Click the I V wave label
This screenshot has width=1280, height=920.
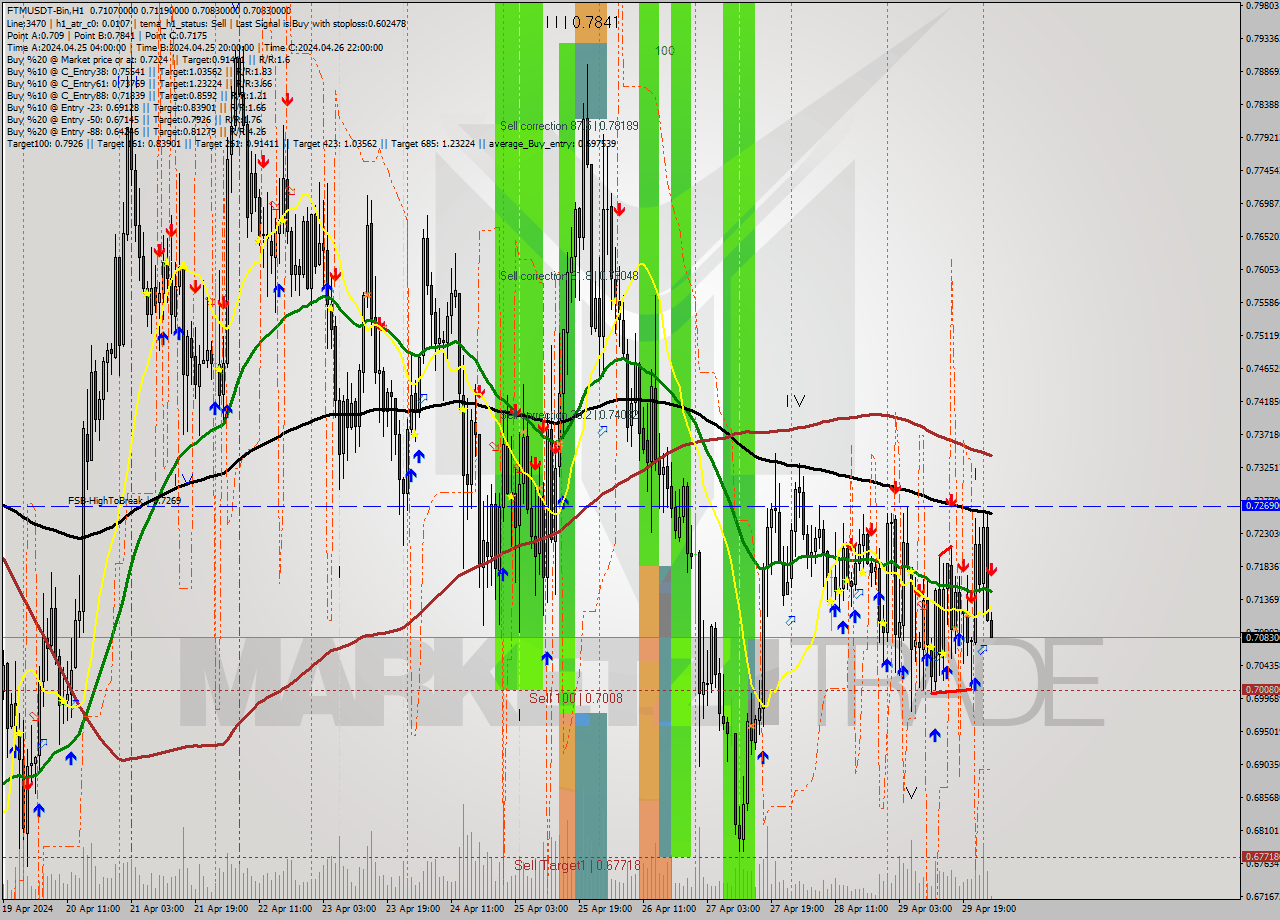[795, 401]
